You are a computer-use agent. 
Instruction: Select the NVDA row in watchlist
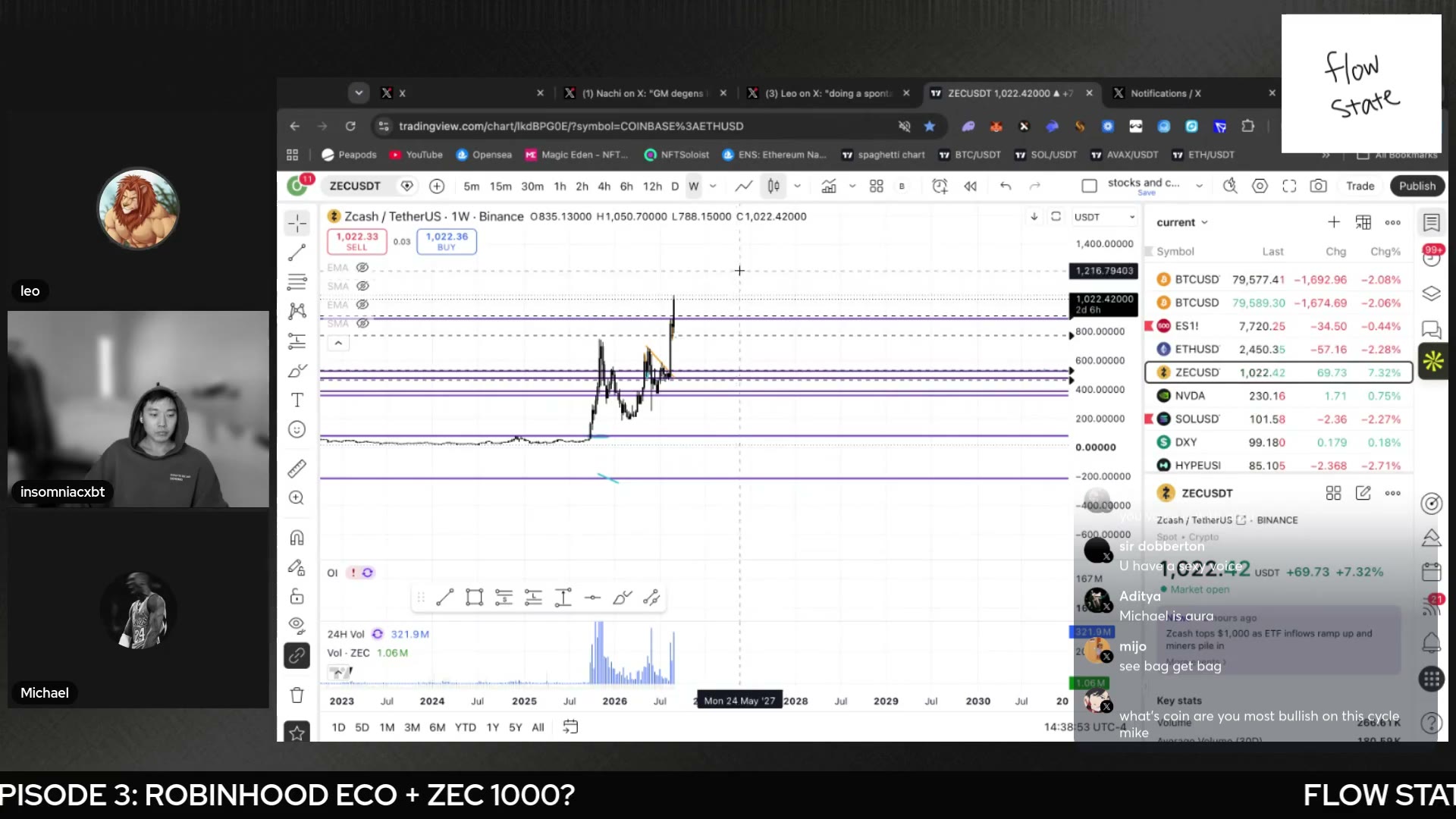click(x=1278, y=396)
